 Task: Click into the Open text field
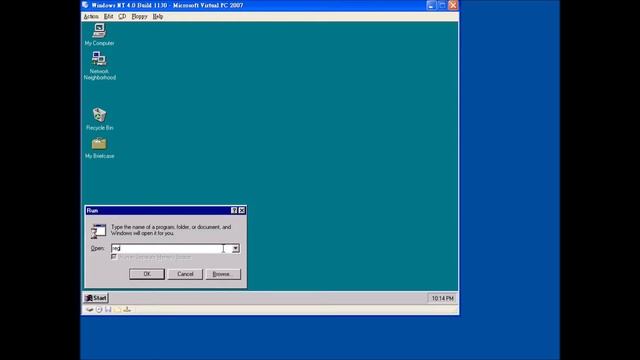tap(171, 249)
